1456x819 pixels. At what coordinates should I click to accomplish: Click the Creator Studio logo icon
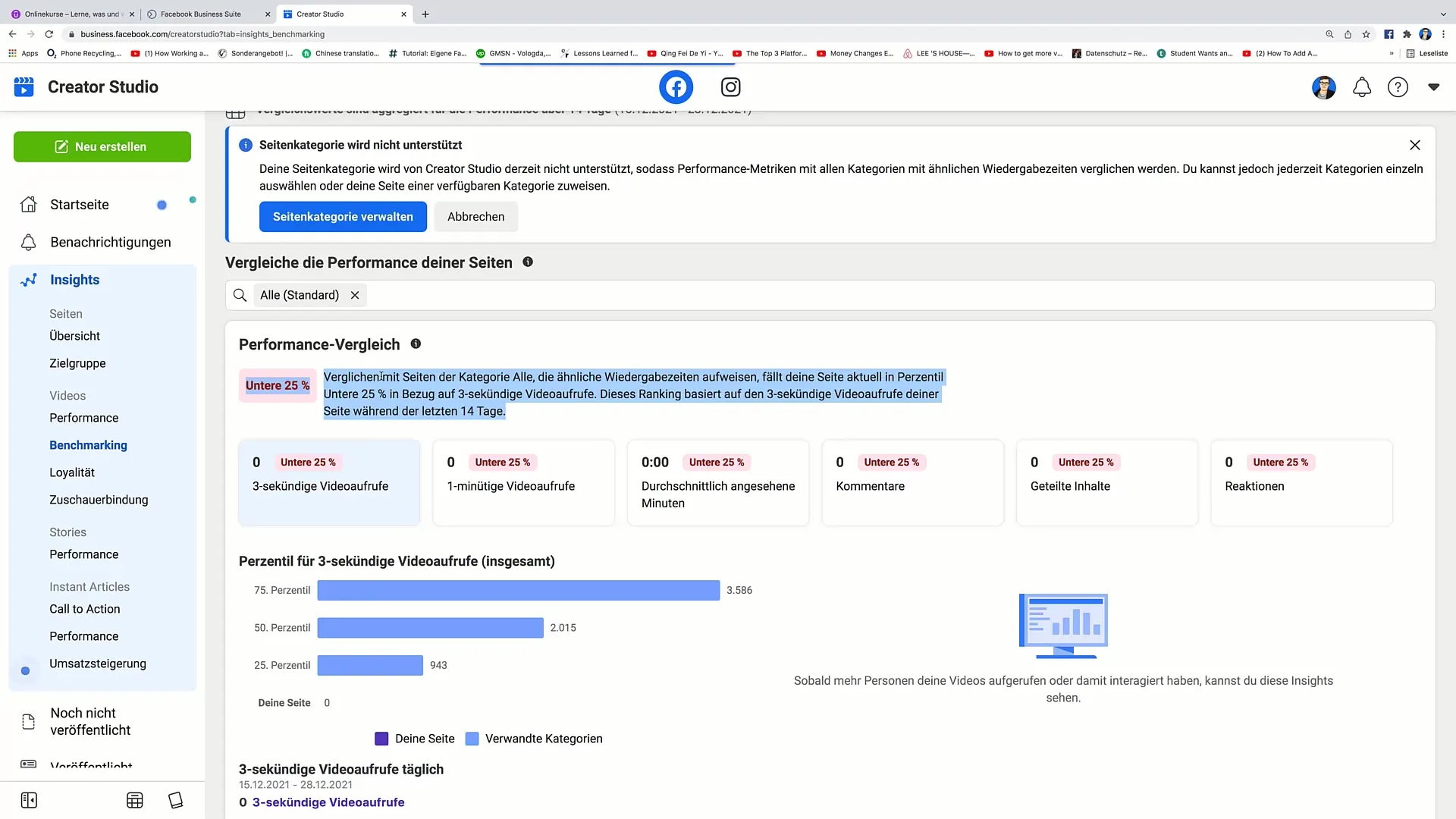pos(24,87)
